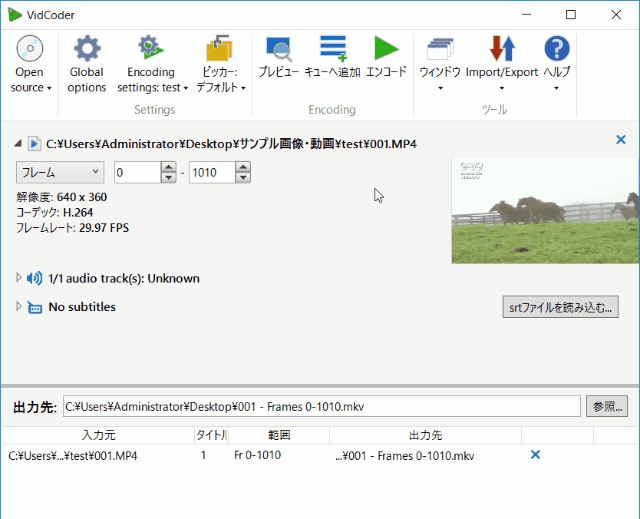Click the 範囲 column header

[x=279, y=435]
